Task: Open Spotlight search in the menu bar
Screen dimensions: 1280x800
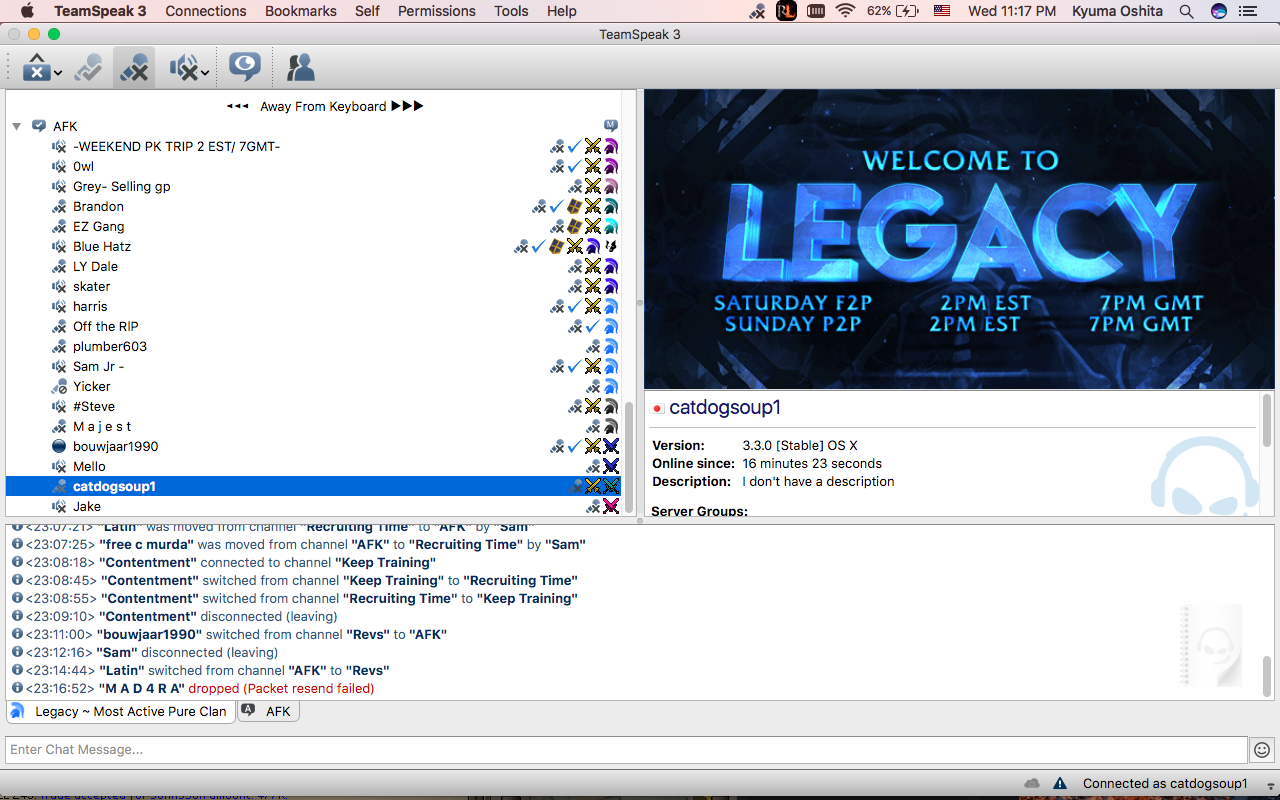Action: 1187,11
